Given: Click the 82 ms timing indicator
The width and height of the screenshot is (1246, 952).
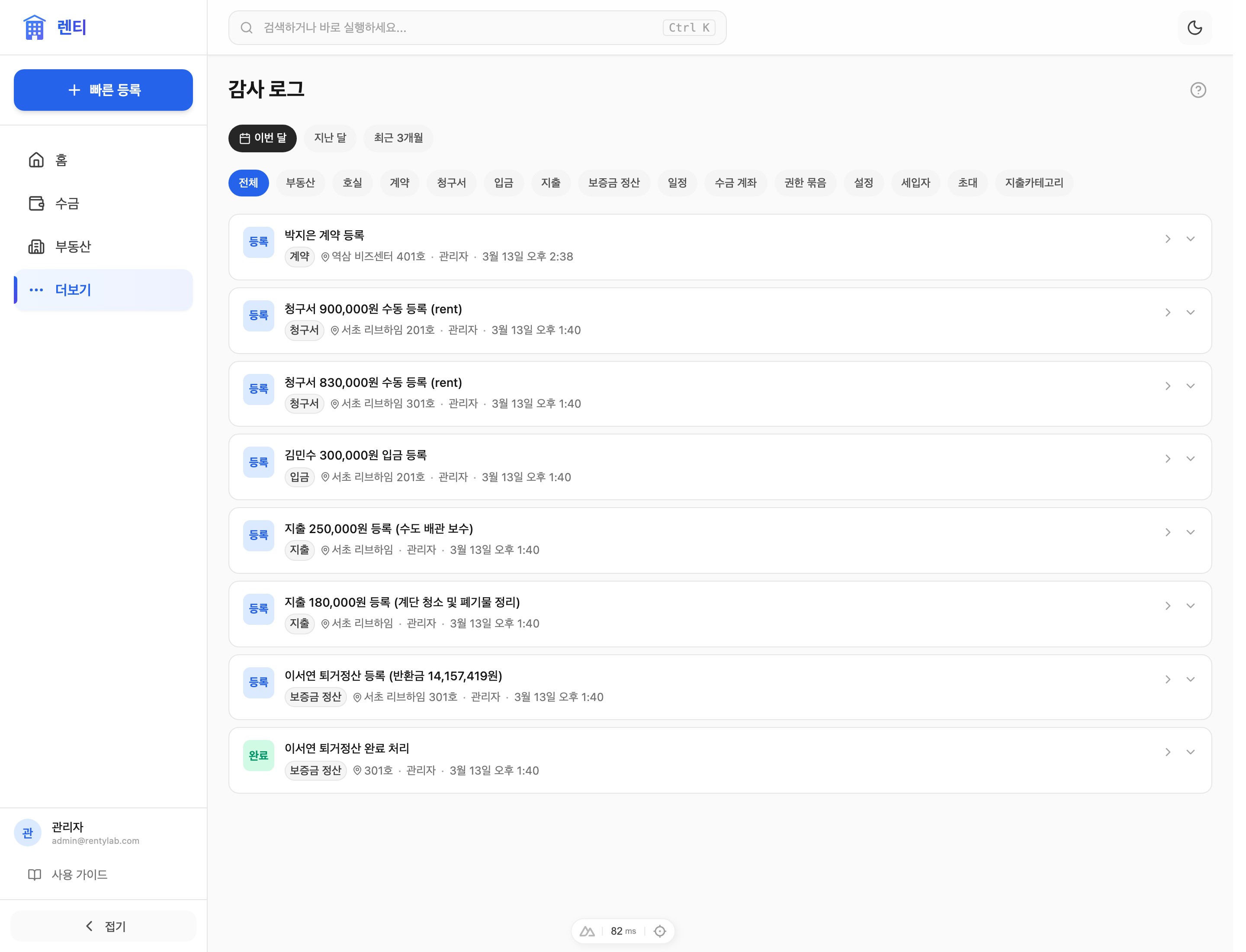Looking at the screenshot, I should point(623,931).
